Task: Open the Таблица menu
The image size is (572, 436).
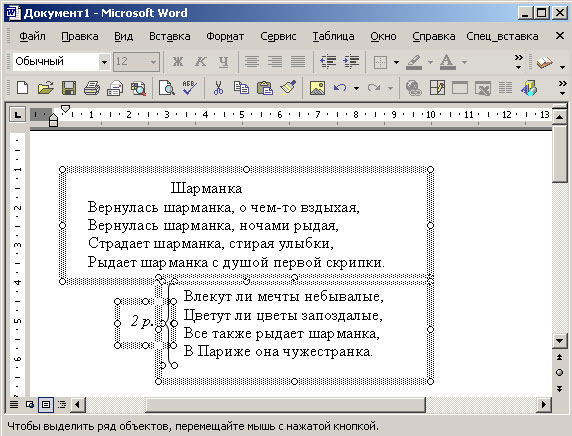Action: (x=333, y=36)
